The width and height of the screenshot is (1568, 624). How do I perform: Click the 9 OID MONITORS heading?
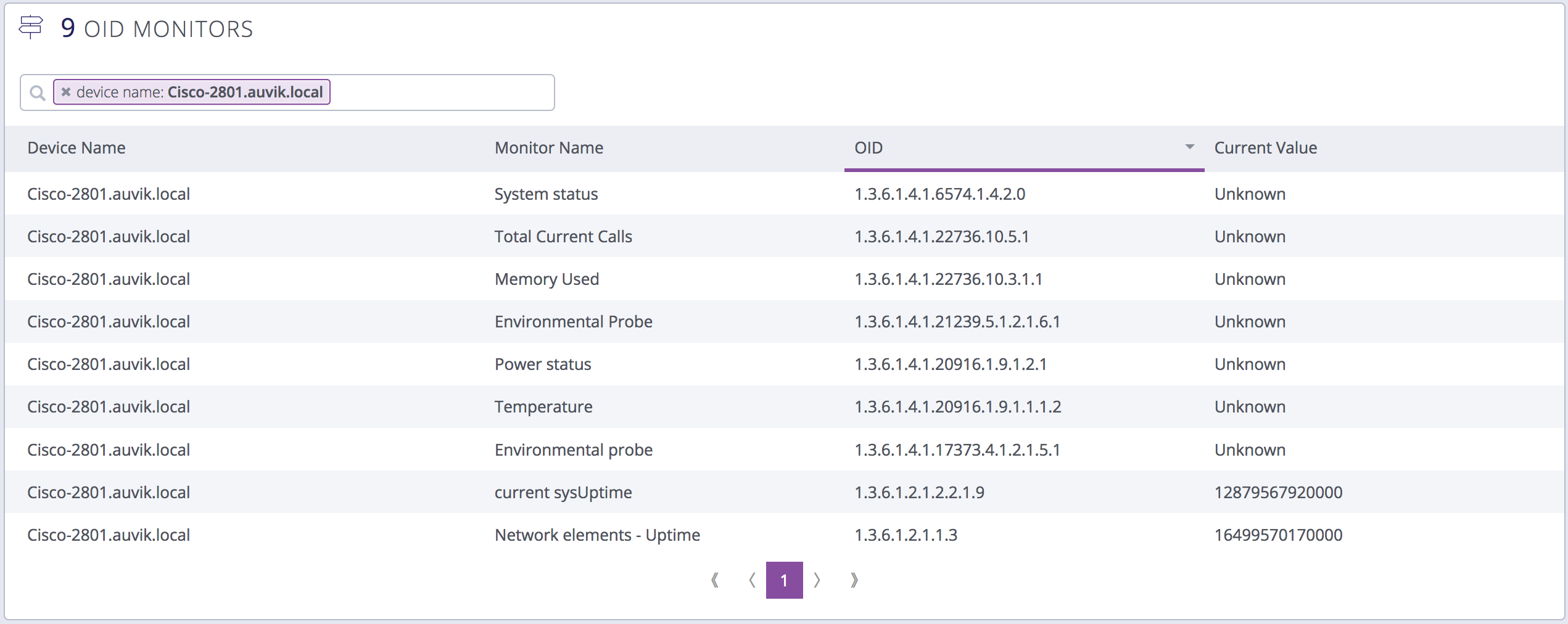tap(157, 28)
